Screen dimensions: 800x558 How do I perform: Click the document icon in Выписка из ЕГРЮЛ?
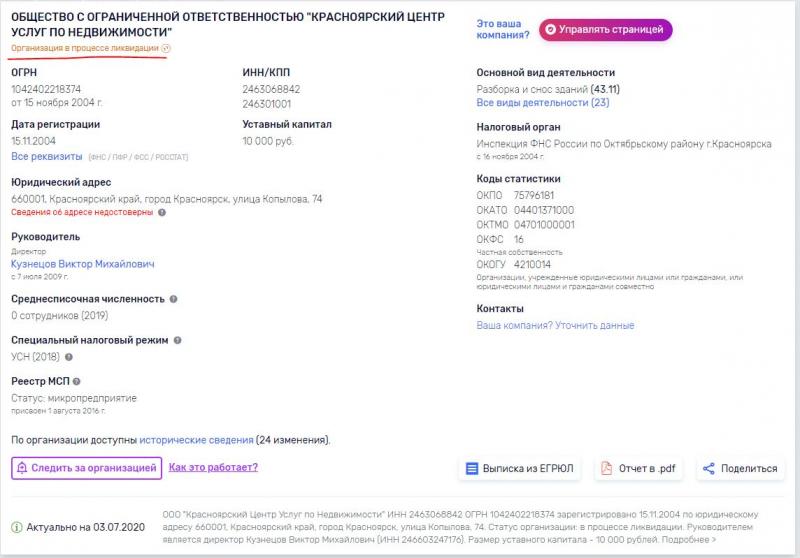[x=472, y=468]
